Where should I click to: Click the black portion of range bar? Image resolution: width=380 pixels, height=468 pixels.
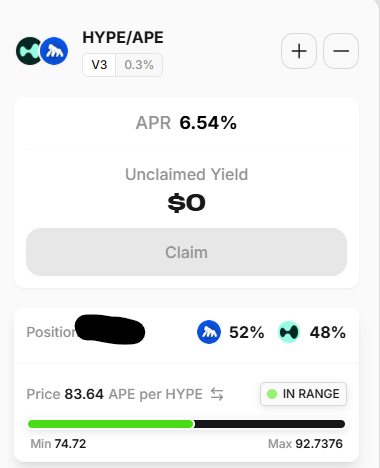pyautogui.click(x=269, y=424)
